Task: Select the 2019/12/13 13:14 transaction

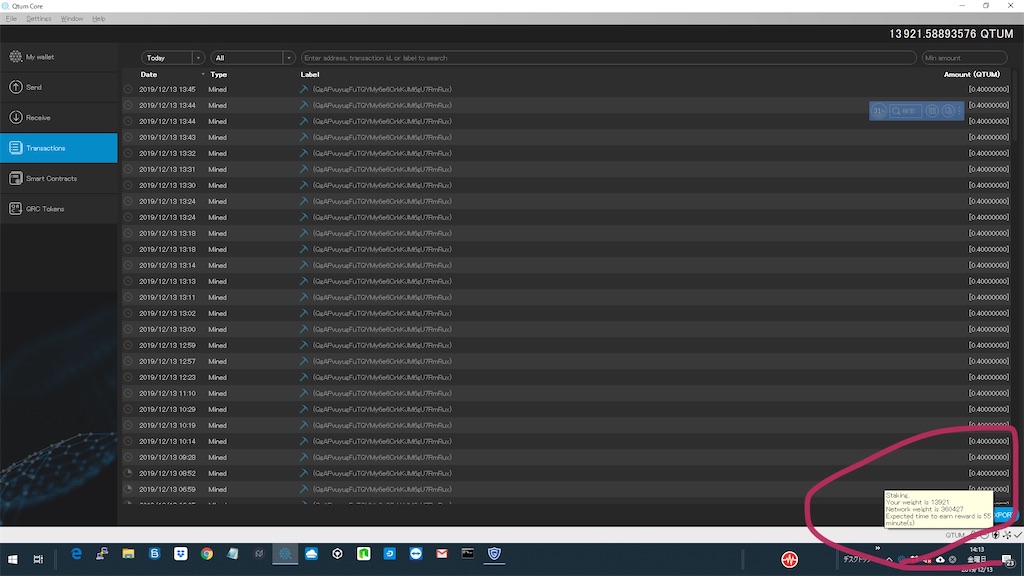Action: [x=566, y=265]
